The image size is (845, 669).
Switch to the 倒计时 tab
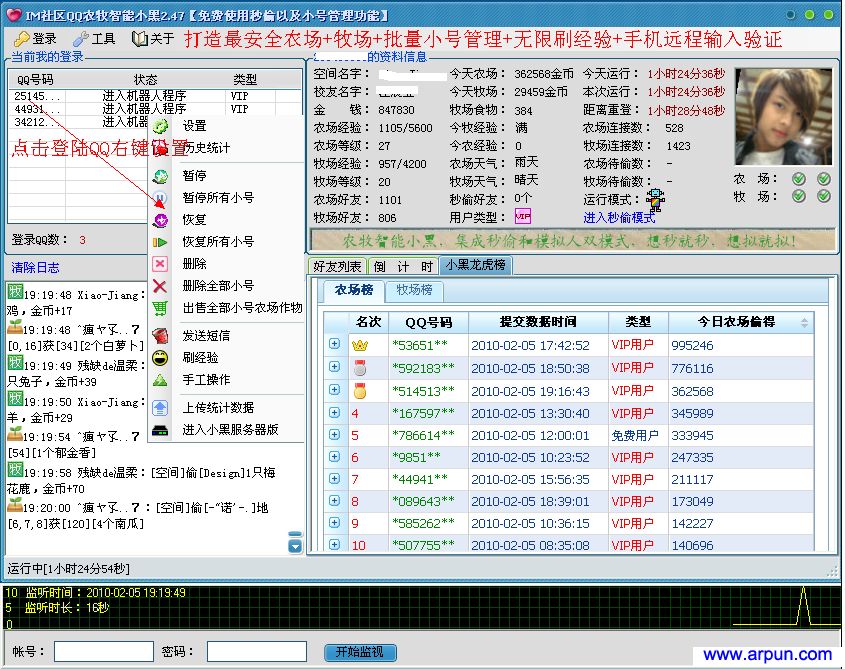coord(403,266)
